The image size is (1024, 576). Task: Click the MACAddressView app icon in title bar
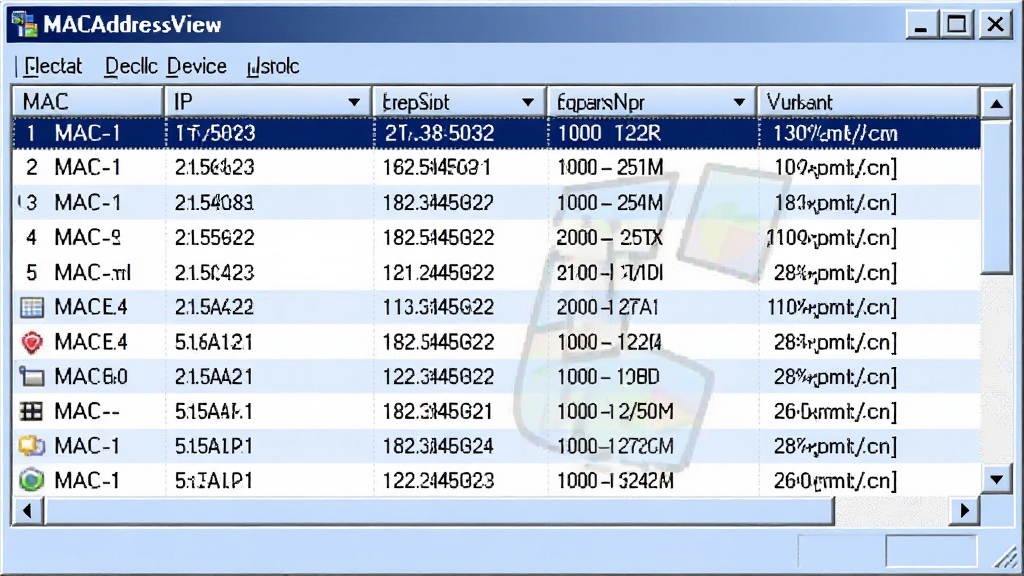[x=25, y=24]
